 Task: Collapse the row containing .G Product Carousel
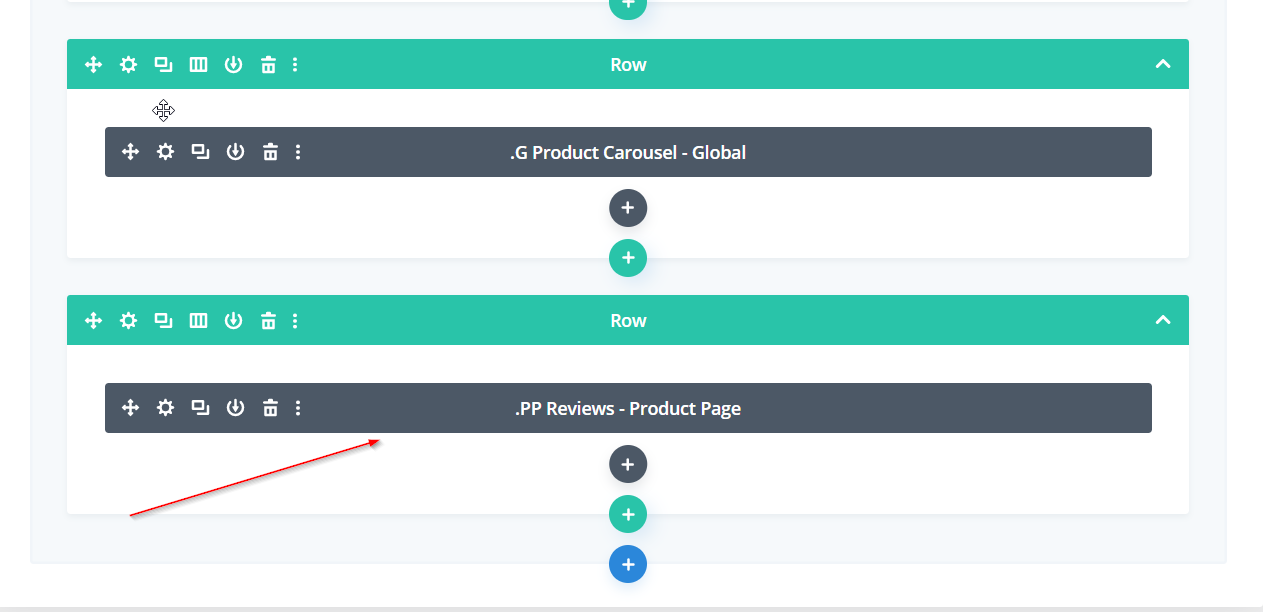coord(1162,65)
